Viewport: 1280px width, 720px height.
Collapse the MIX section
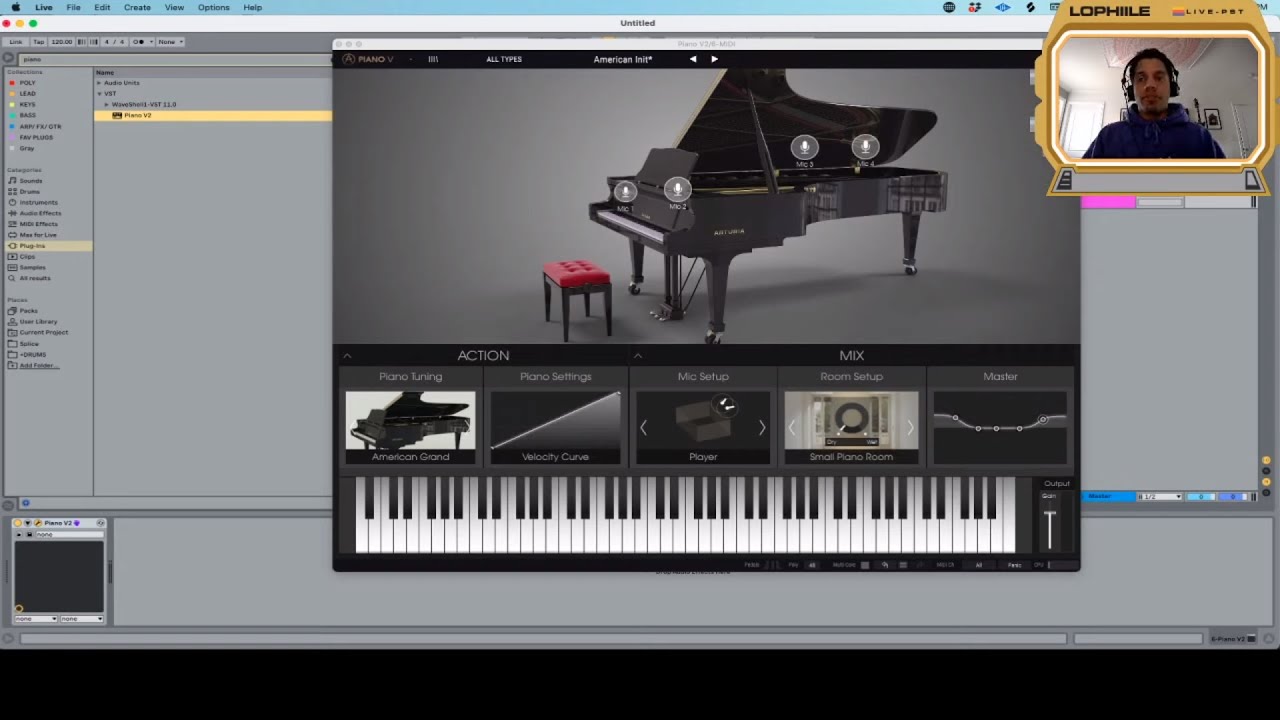click(x=637, y=356)
